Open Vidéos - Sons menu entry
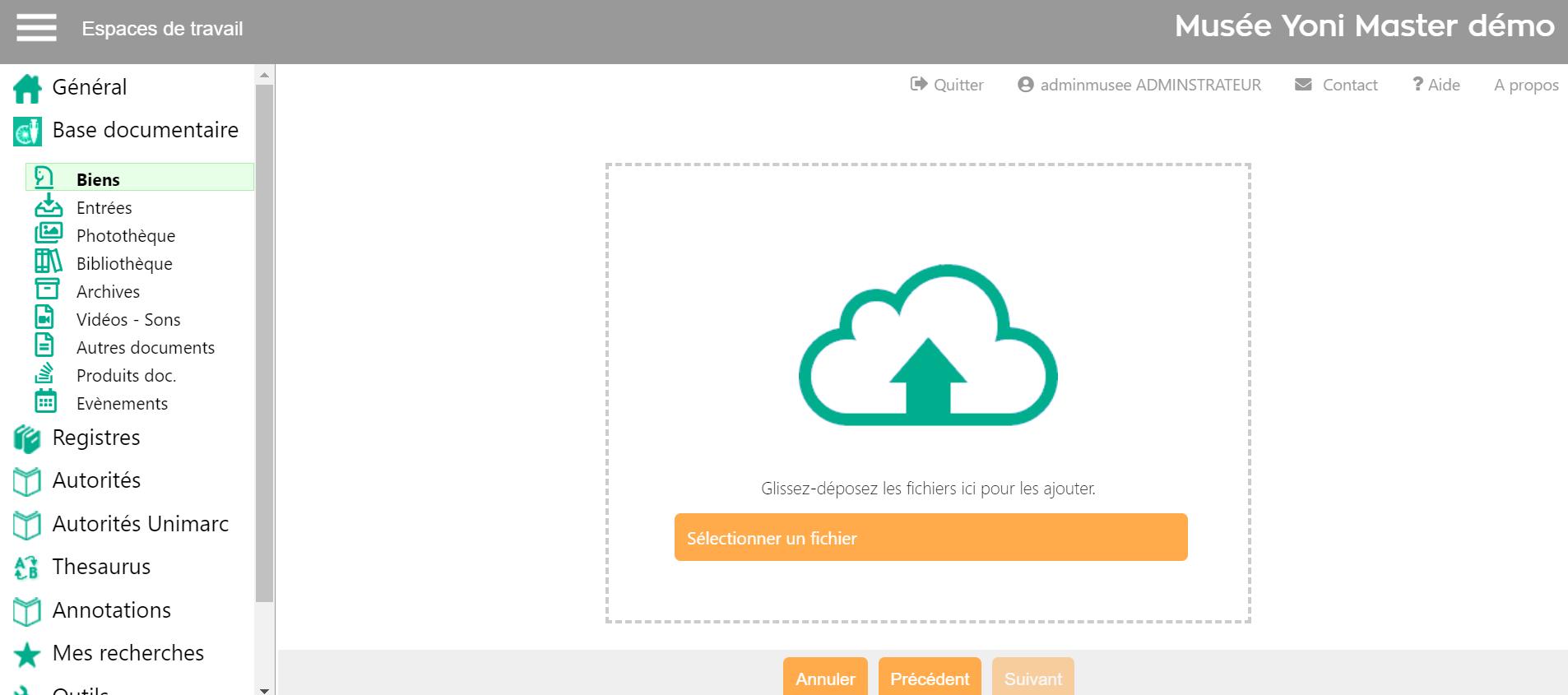The image size is (1568, 695). click(128, 320)
